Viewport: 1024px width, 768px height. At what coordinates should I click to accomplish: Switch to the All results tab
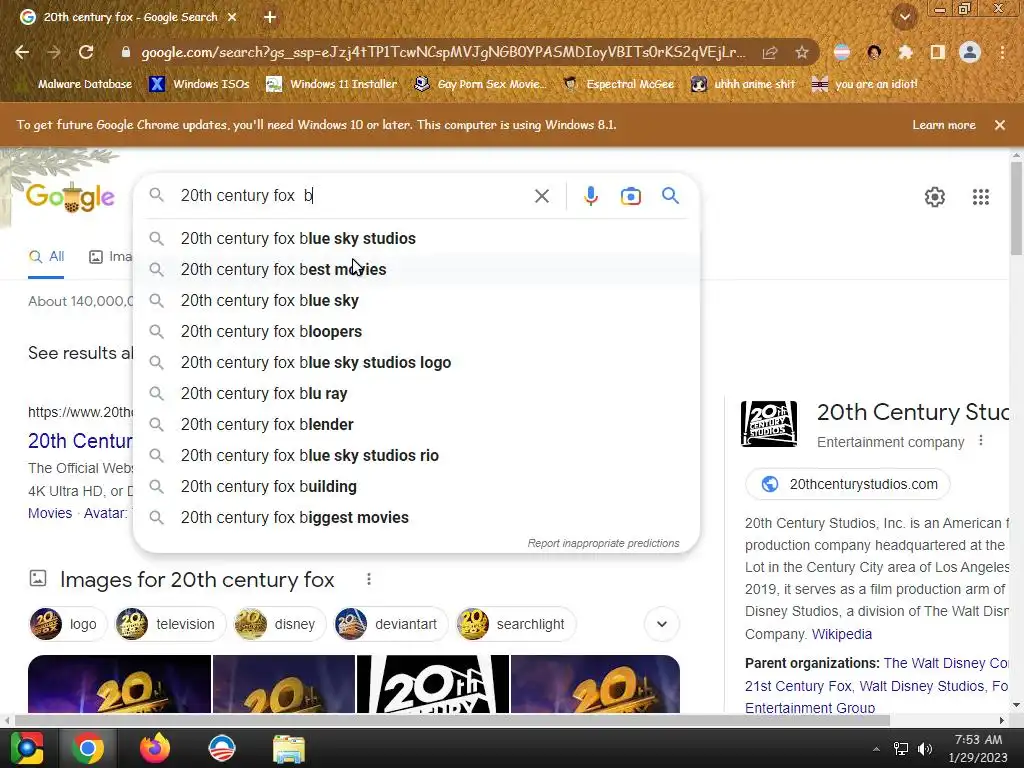point(46,257)
